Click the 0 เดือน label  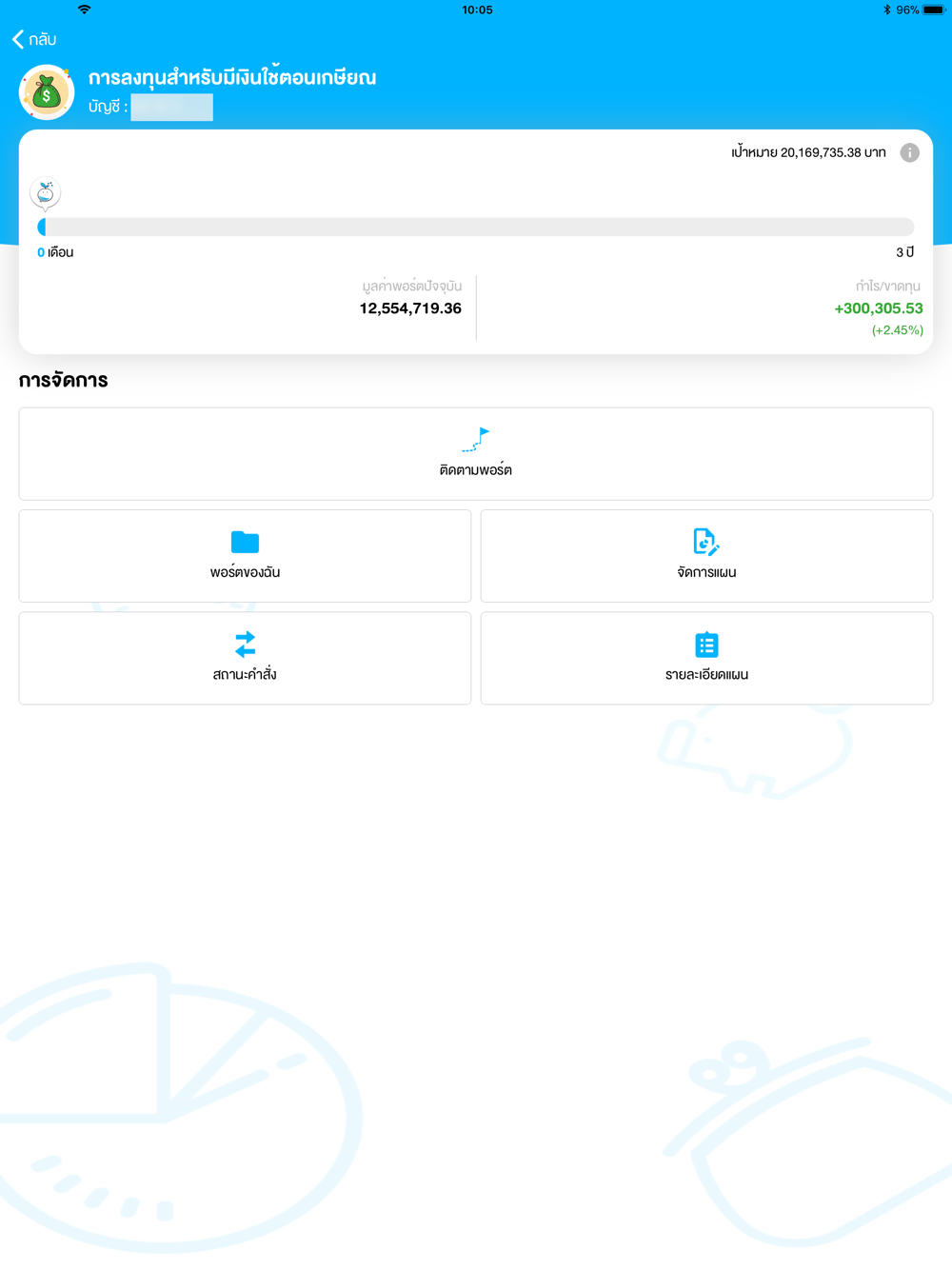click(55, 252)
